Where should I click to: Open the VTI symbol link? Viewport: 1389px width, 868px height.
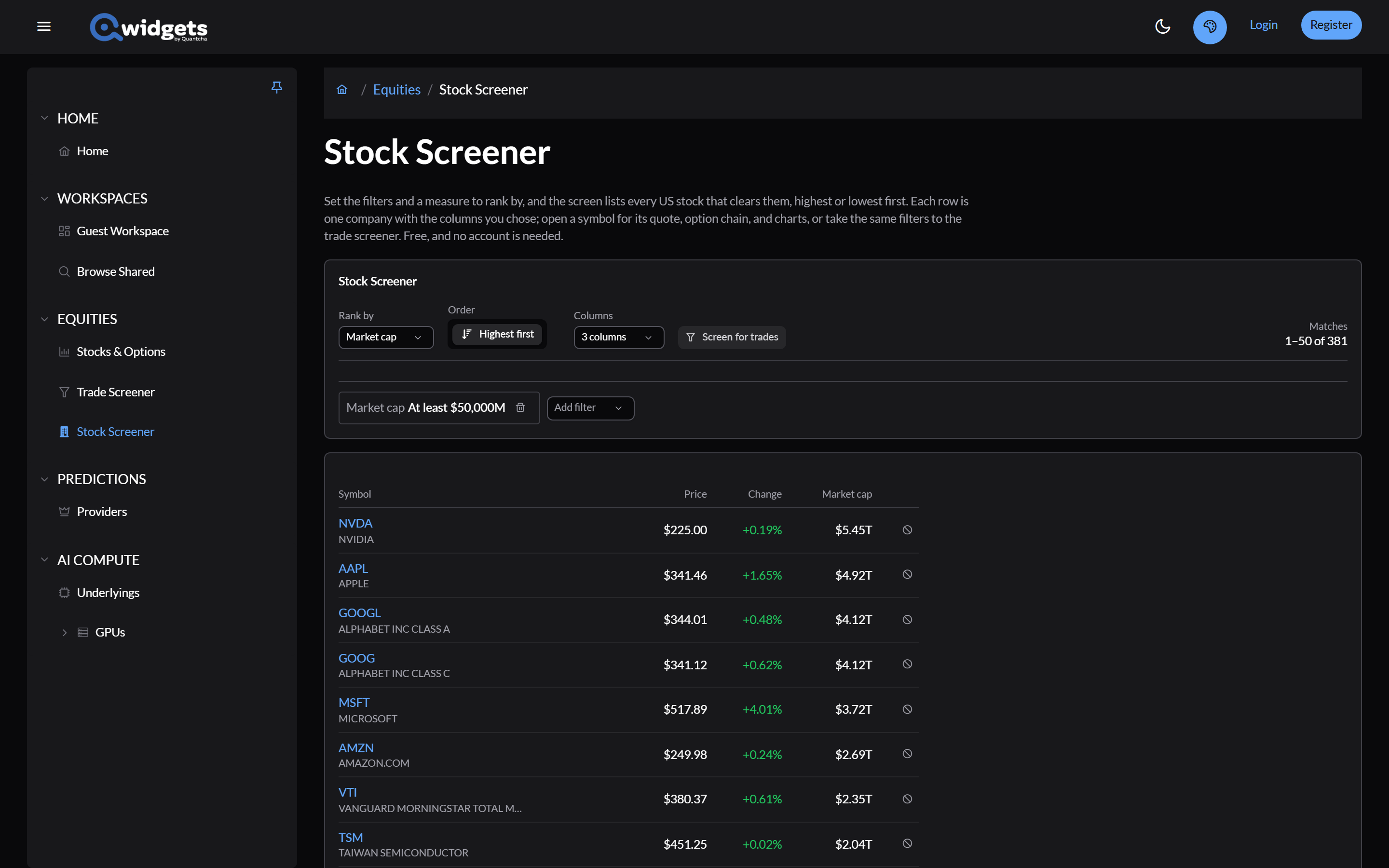(348, 793)
